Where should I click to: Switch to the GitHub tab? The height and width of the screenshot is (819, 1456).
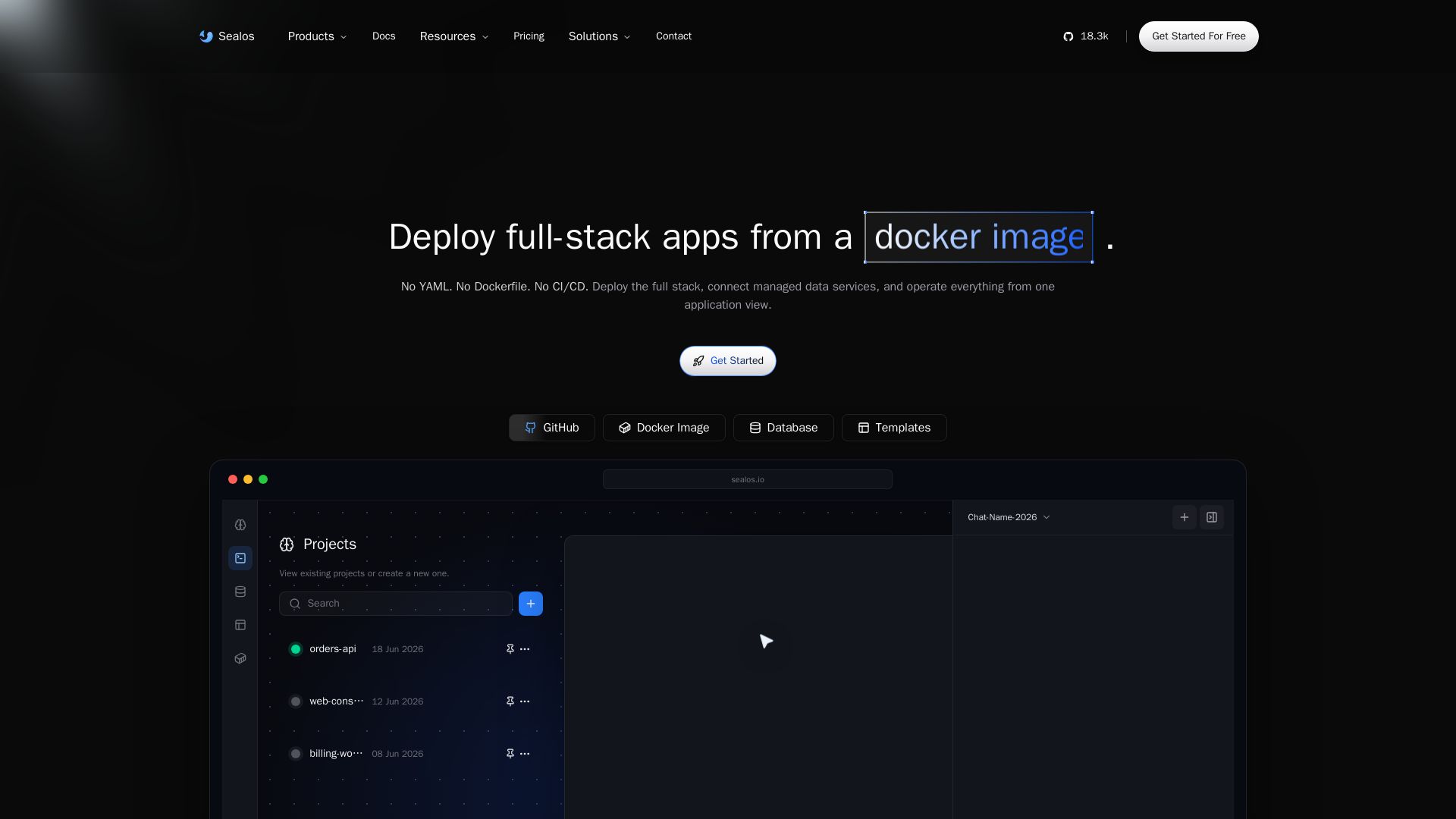[x=552, y=428]
